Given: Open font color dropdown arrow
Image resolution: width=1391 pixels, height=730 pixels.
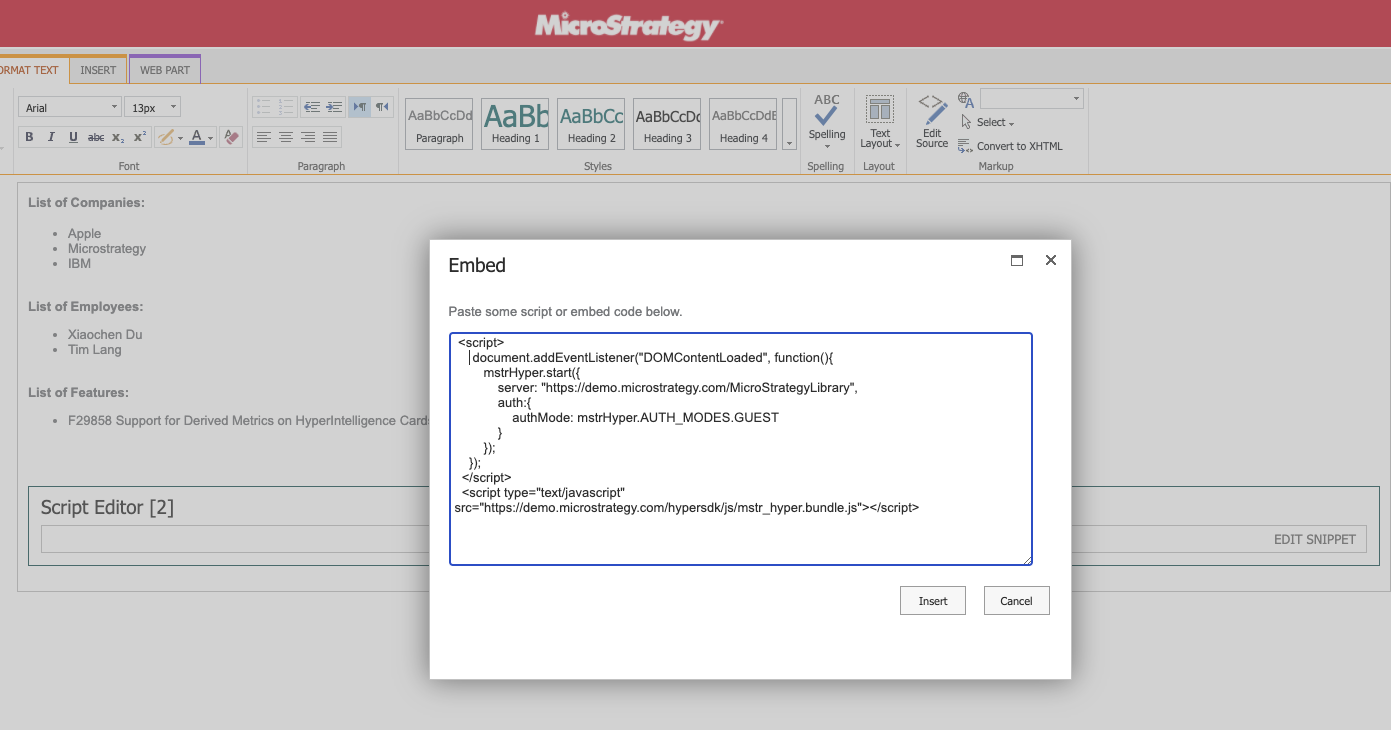Looking at the screenshot, I should point(211,138).
